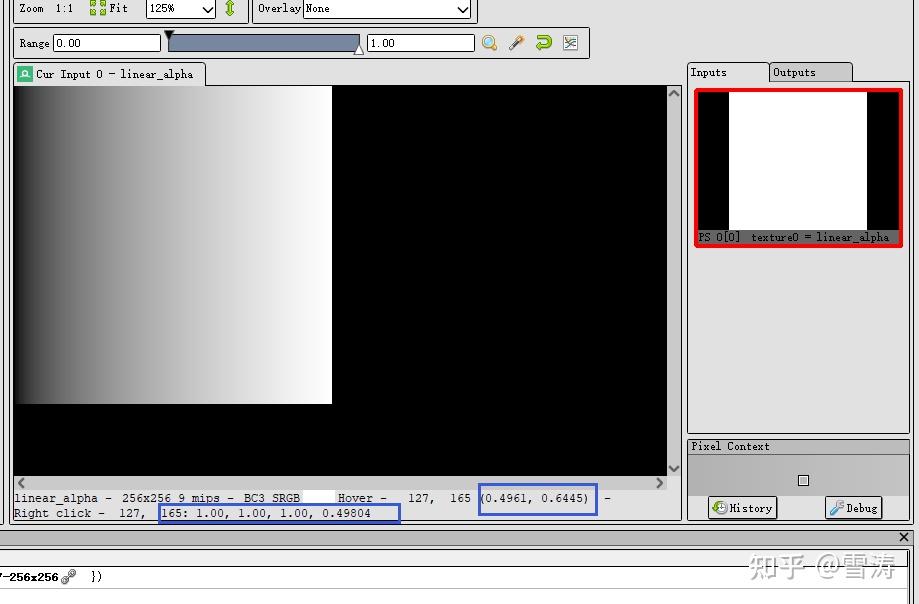This screenshot has width=919, height=604.
Task: Open the zoom percentage dropdown
Action: (210, 9)
